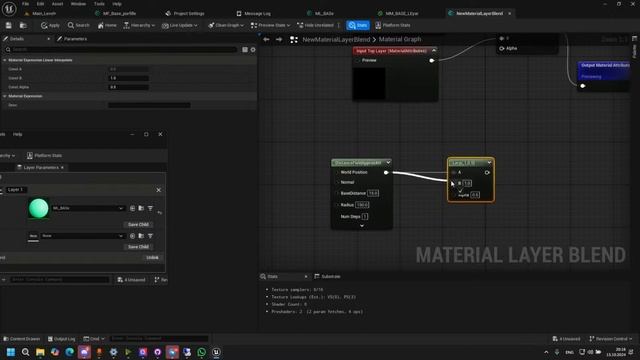
Task: Collapse the Material Expression section
Action: click(5, 96)
